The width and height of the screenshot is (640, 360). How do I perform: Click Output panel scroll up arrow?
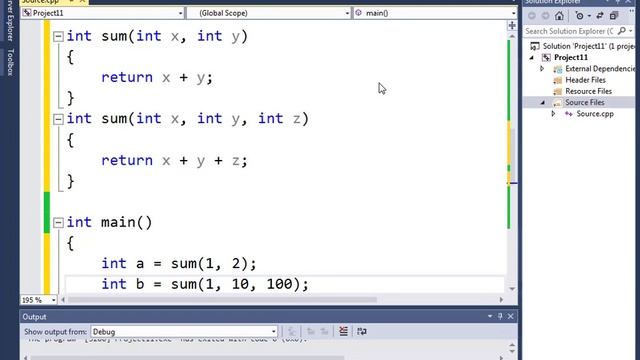(512, 346)
